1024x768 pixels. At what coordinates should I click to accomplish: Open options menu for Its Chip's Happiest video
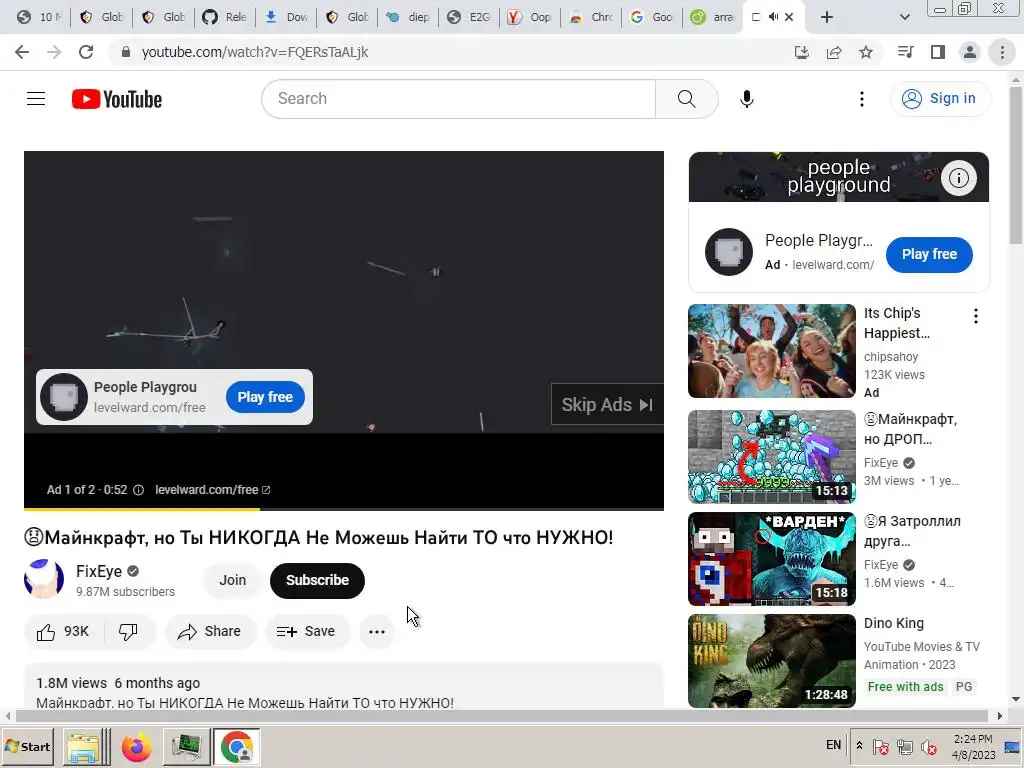976,317
